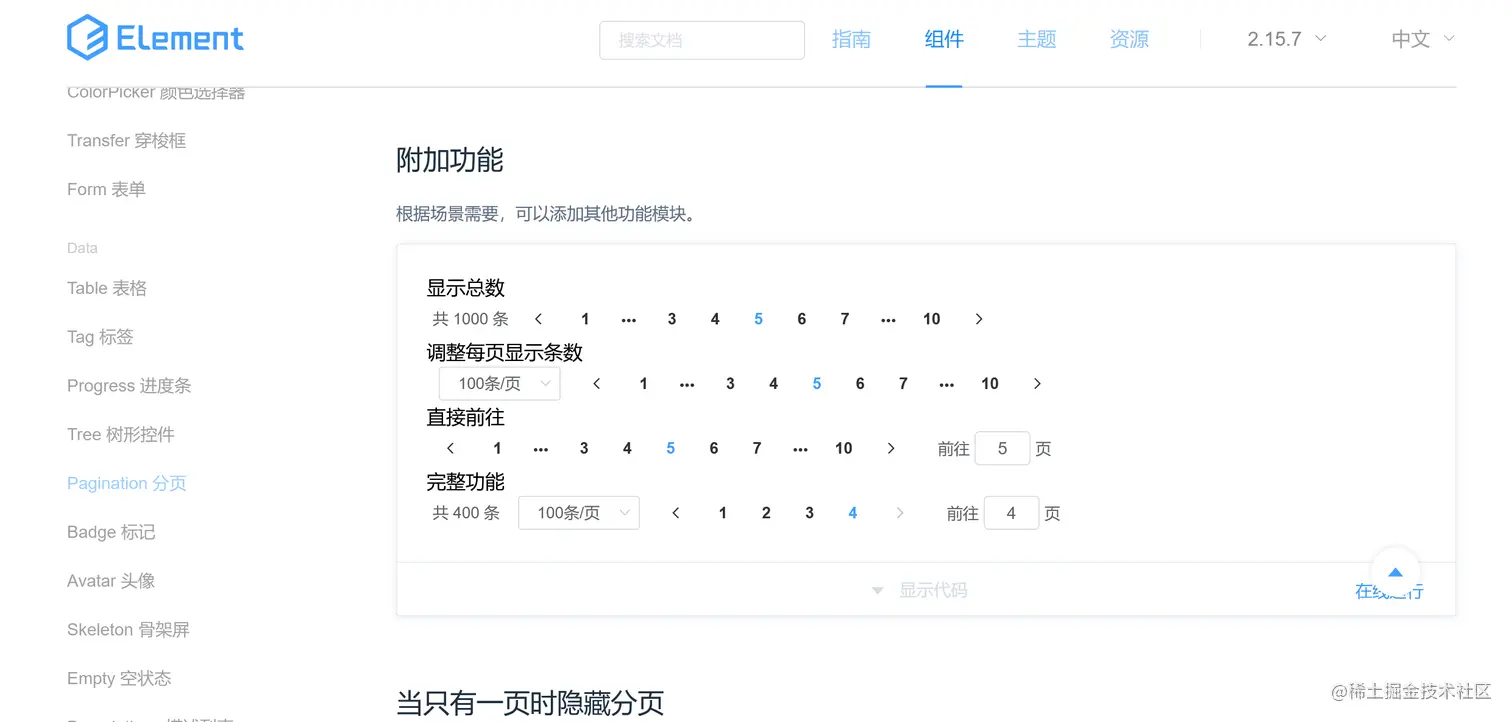Image resolution: width=1512 pixels, height=722 pixels.
Task: Click the 前往 page input in 直接前往 demo
Action: click(x=1002, y=448)
